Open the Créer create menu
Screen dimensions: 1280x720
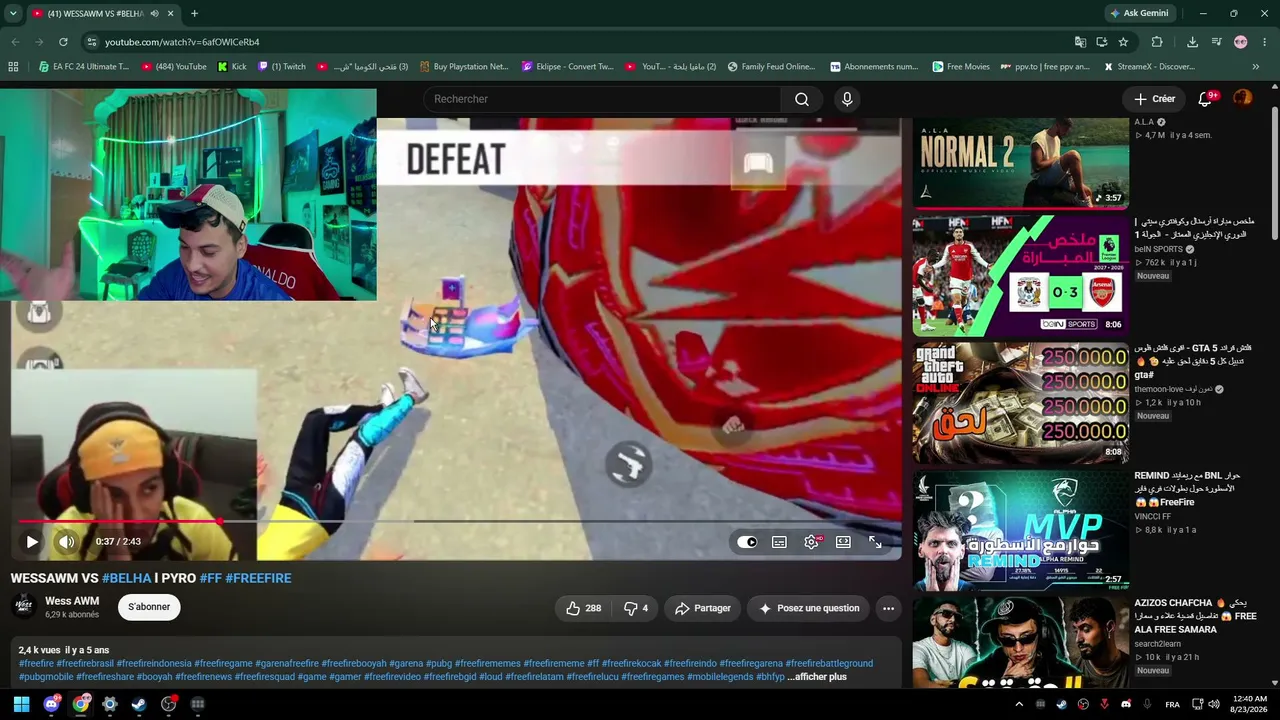[x=1154, y=99]
